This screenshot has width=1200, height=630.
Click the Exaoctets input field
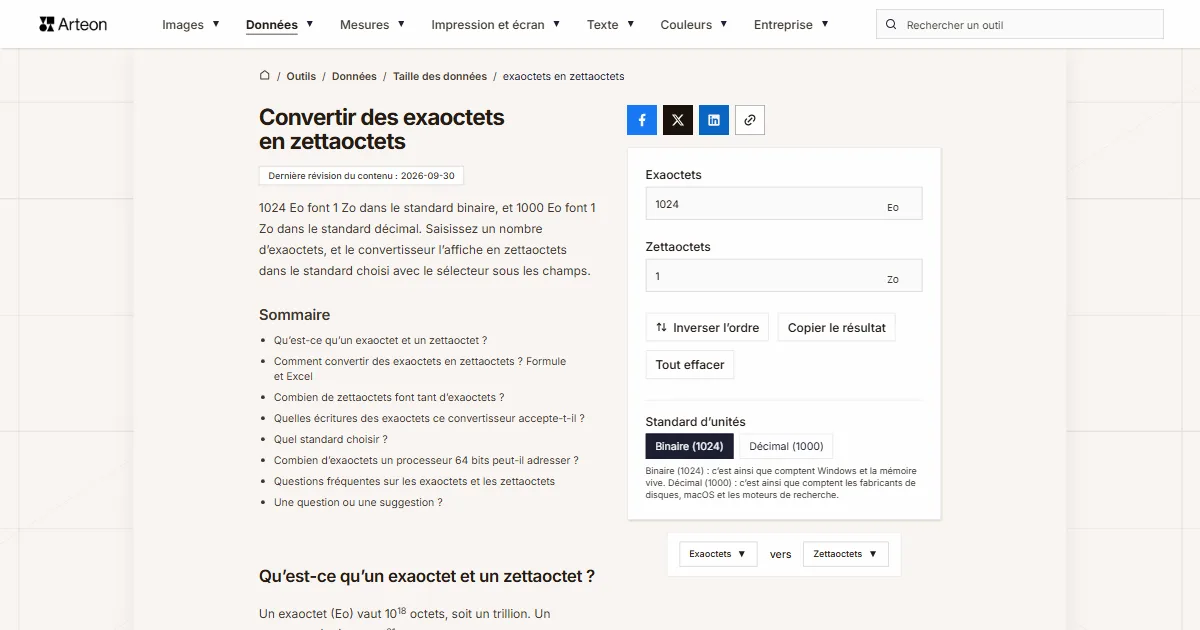[784, 204]
